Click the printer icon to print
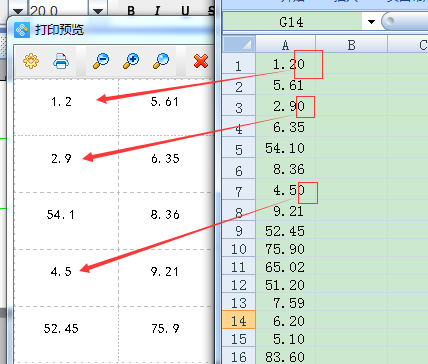 point(61,61)
